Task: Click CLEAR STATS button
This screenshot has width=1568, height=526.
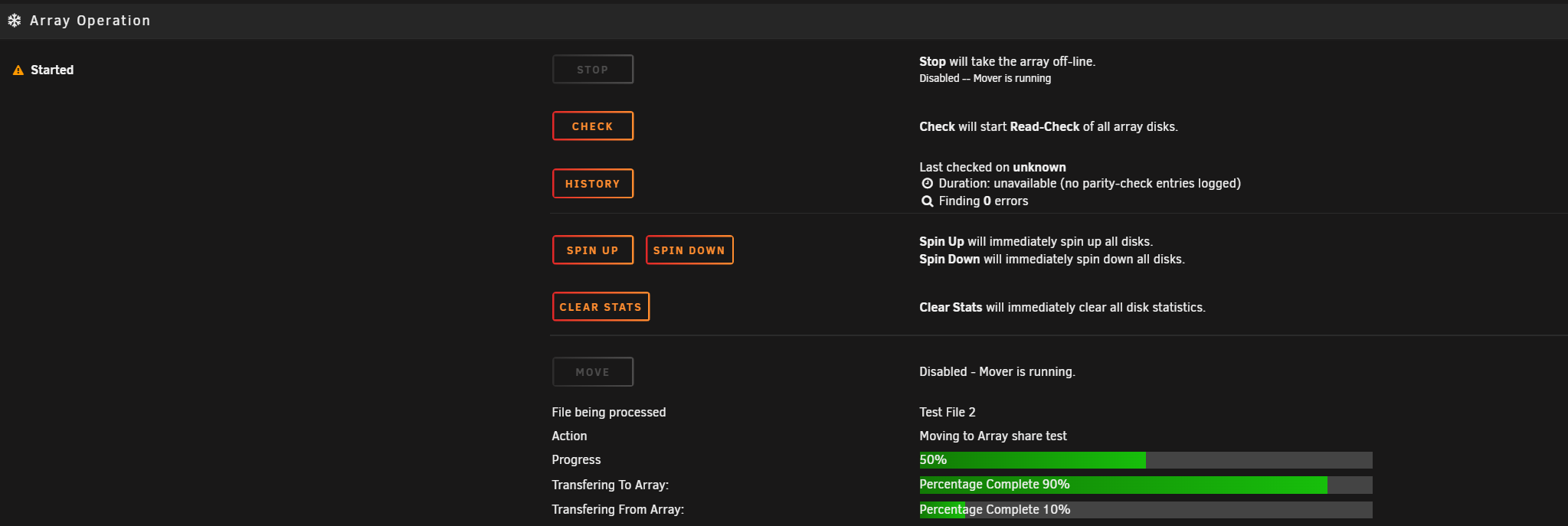Action: click(601, 307)
